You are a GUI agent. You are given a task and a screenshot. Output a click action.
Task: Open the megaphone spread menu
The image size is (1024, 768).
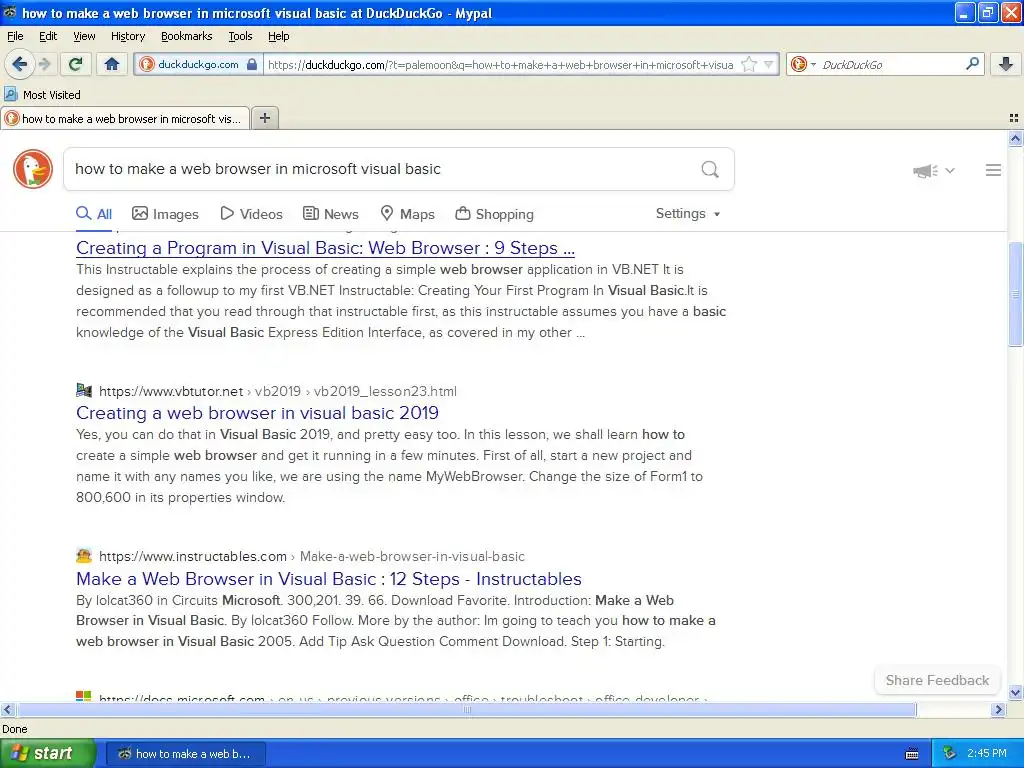pos(925,170)
